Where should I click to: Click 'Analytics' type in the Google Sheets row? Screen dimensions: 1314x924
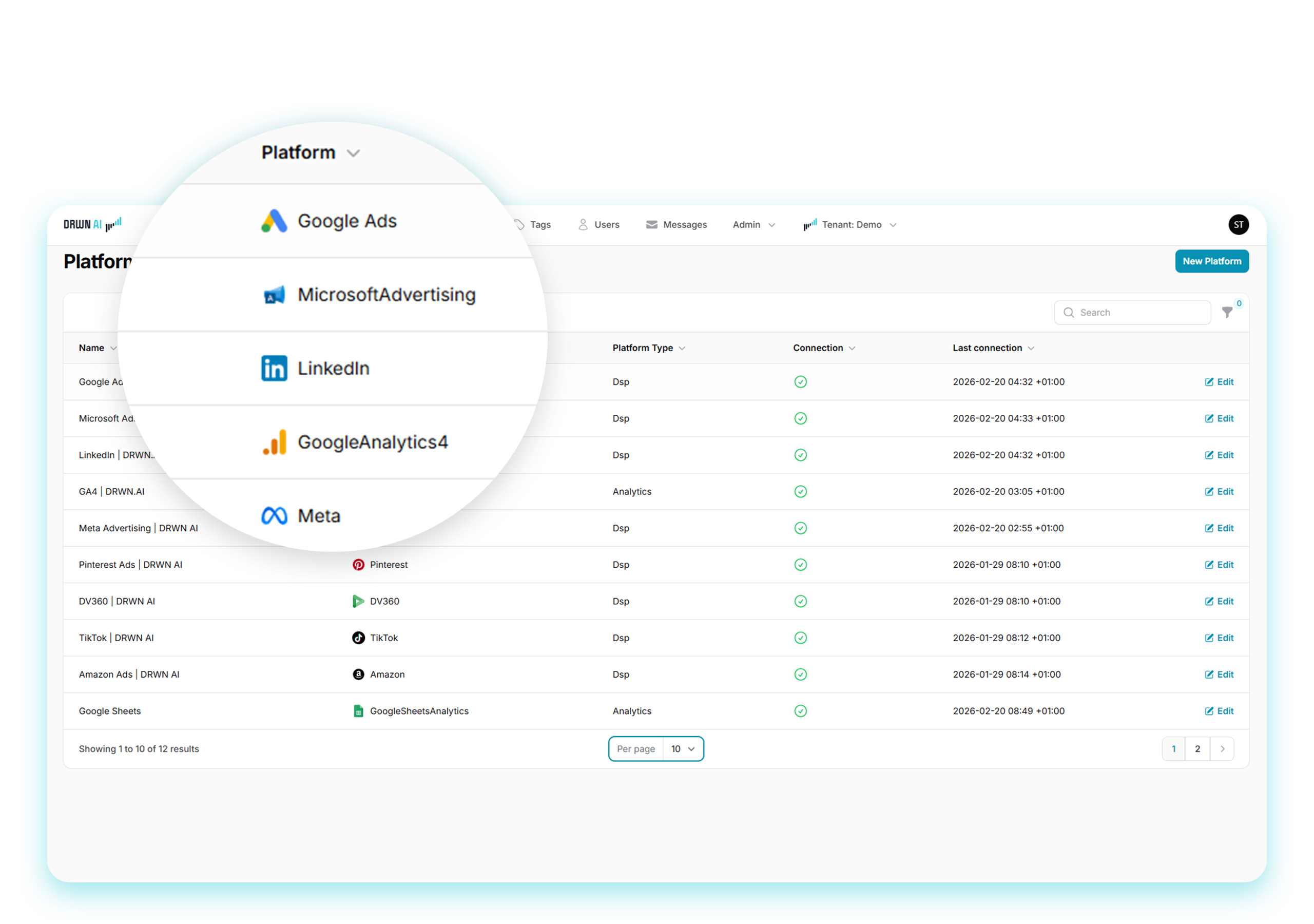pyautogui.click(x=632, y=711)
